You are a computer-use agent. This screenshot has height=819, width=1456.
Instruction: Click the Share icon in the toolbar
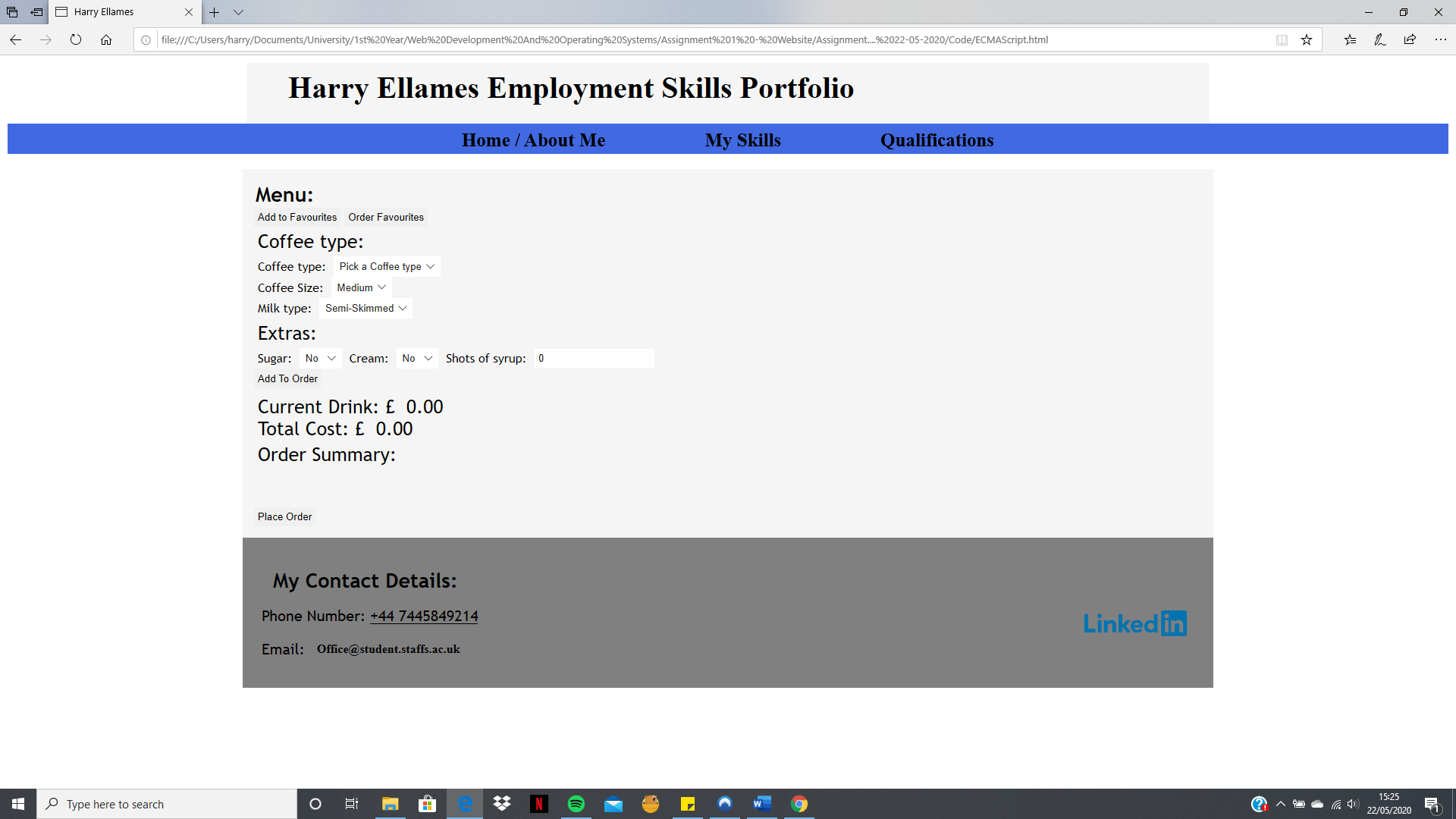tap(1410, 39)
